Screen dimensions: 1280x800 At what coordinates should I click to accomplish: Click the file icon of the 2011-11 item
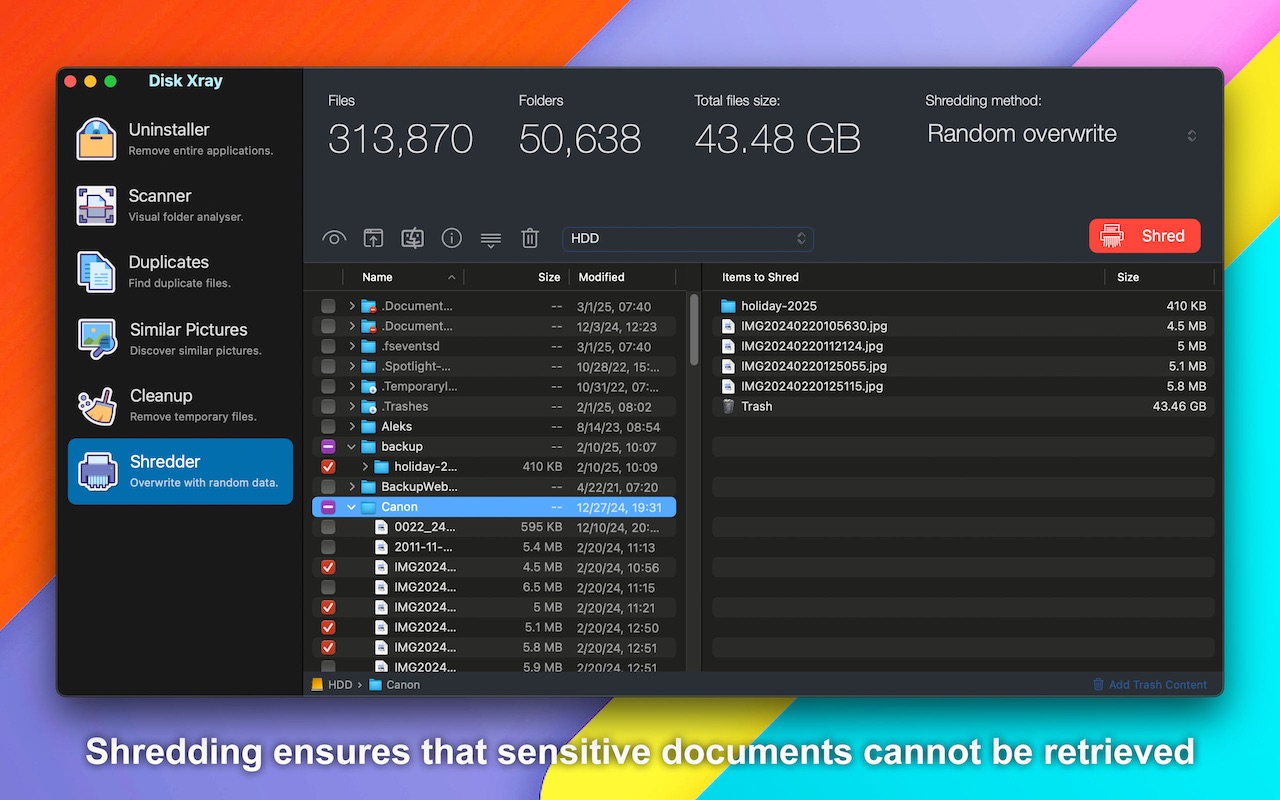(381, 547)
